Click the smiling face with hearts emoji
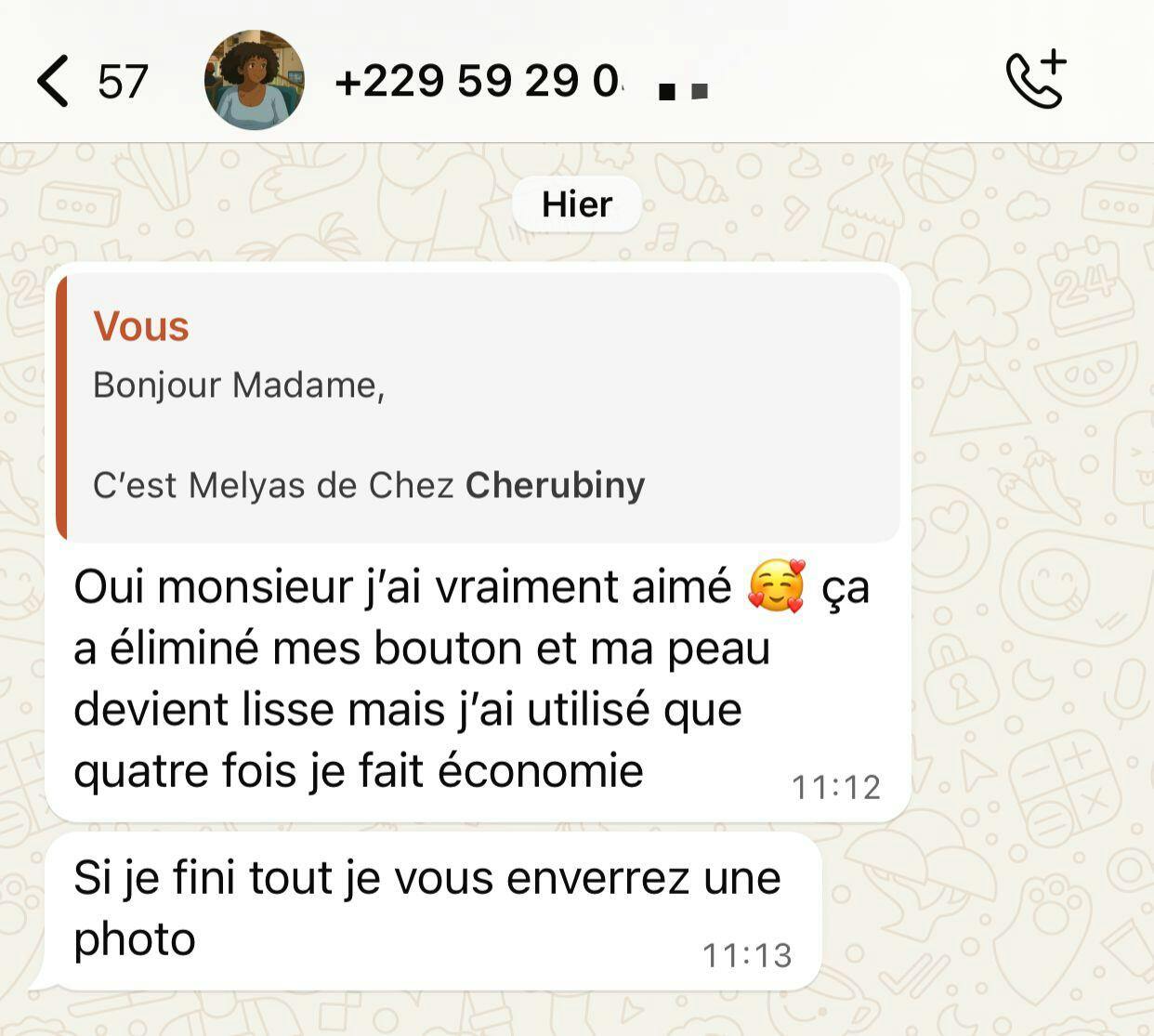1154x1036 pixels. tap(777, 586)
